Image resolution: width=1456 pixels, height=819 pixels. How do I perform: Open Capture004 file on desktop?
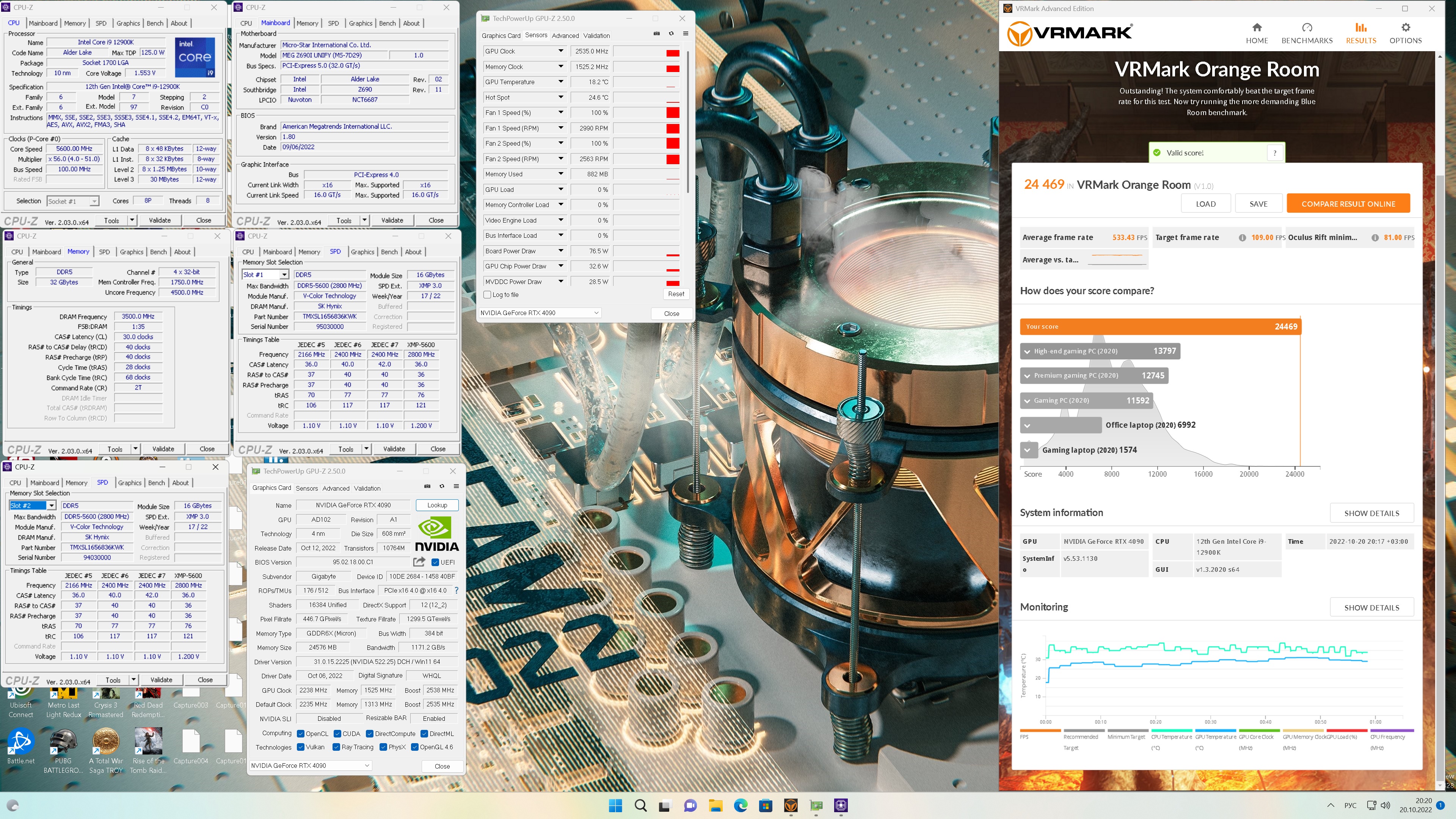click(190, 747)
